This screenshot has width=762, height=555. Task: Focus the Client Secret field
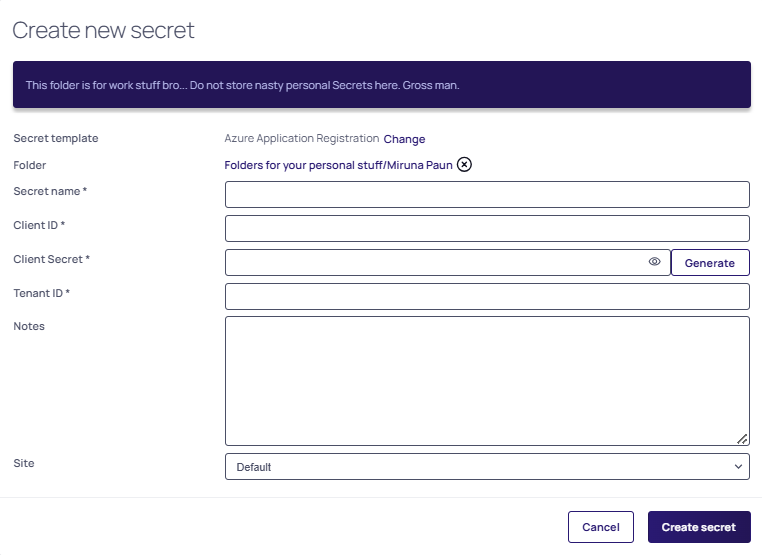448,262
